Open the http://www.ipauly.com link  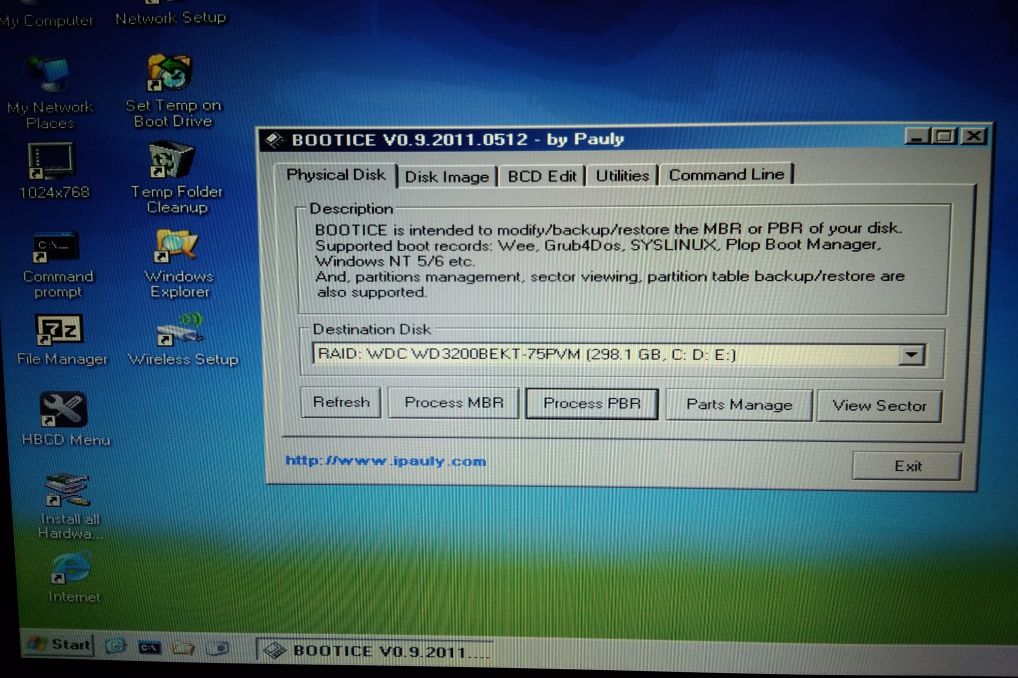coord(386,461)
